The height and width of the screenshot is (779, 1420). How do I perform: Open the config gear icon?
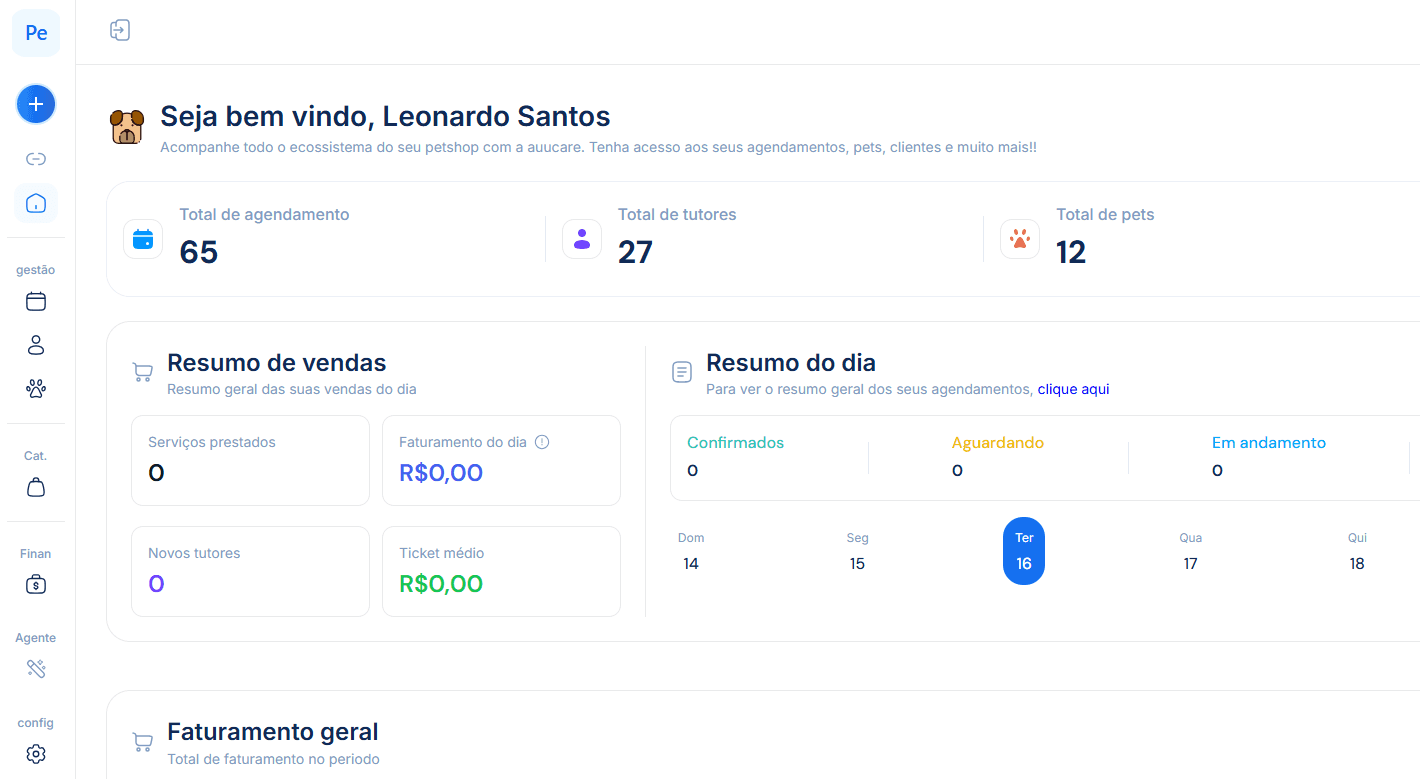click(36, 753)
